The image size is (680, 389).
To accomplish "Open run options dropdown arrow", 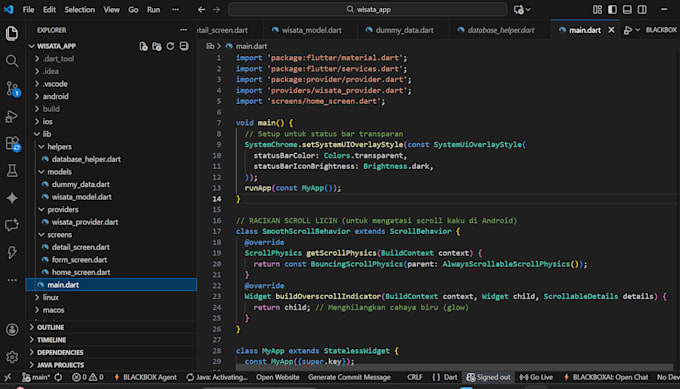I will pos(638,30).
